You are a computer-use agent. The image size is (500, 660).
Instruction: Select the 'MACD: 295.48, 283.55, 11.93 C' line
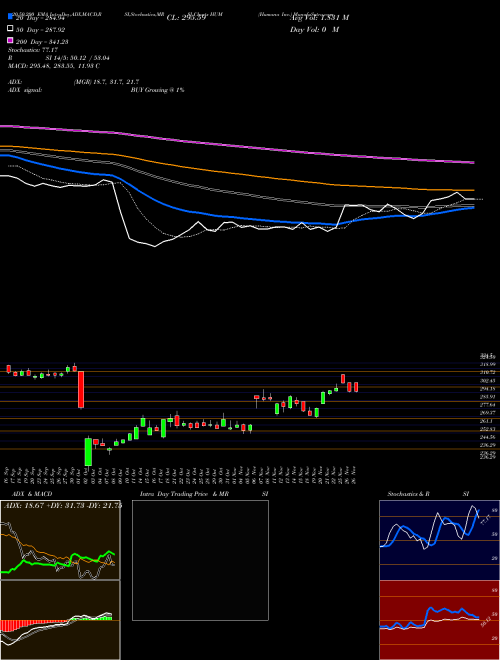tap(54, 66)
